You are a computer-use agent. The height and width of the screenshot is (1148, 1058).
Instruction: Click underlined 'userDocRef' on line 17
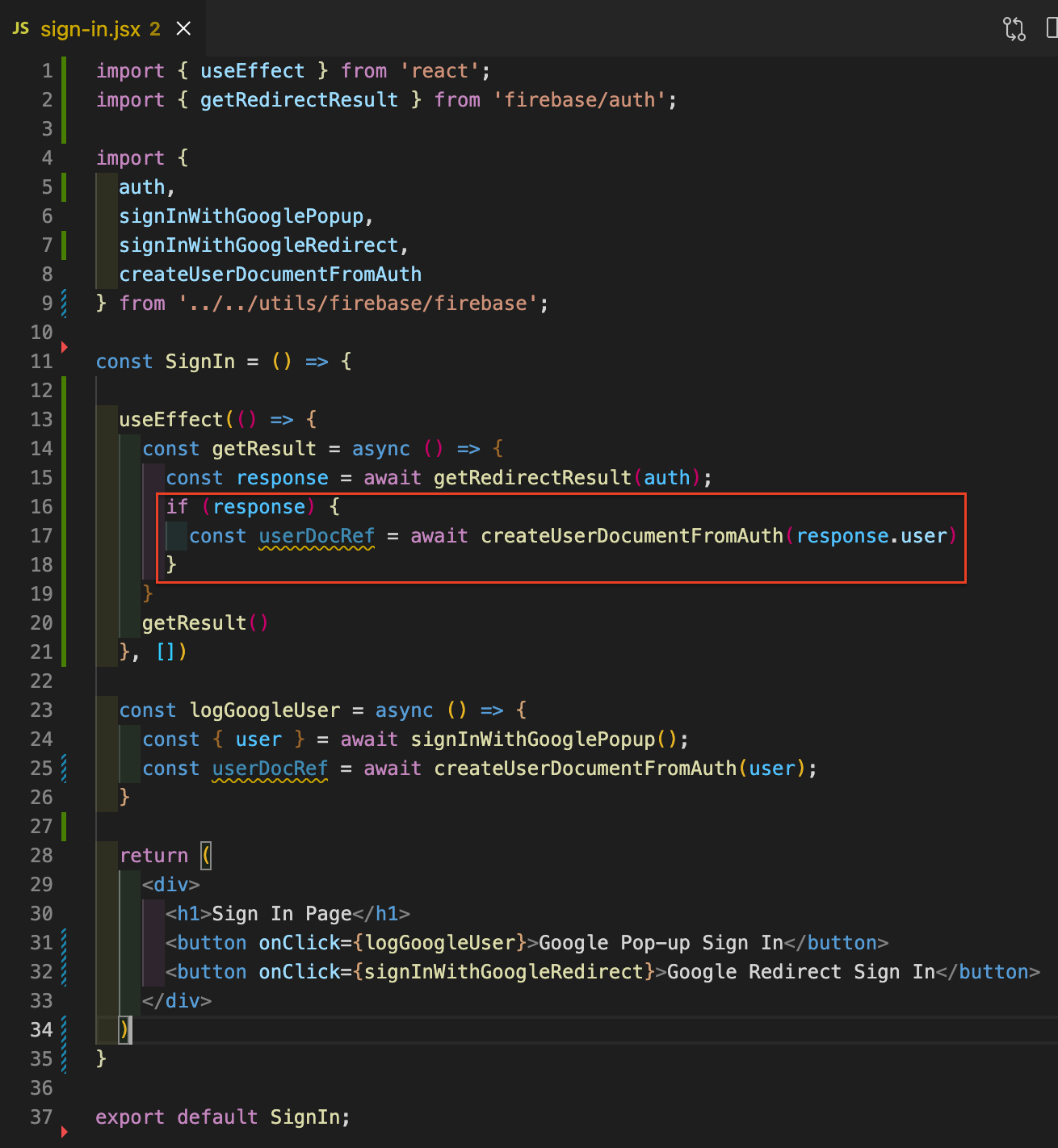[x=317, y=536]
